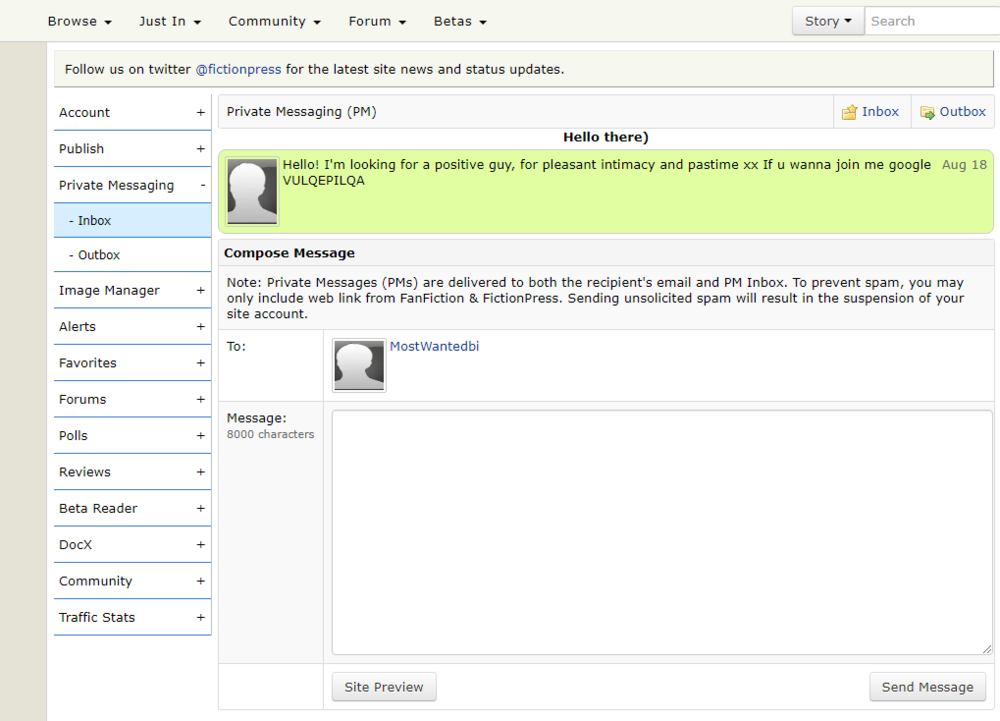The width and height of the screenshot is (1000, 721).
Task: Open the Browse dropdown menu
Action: (x=79, y=21)
